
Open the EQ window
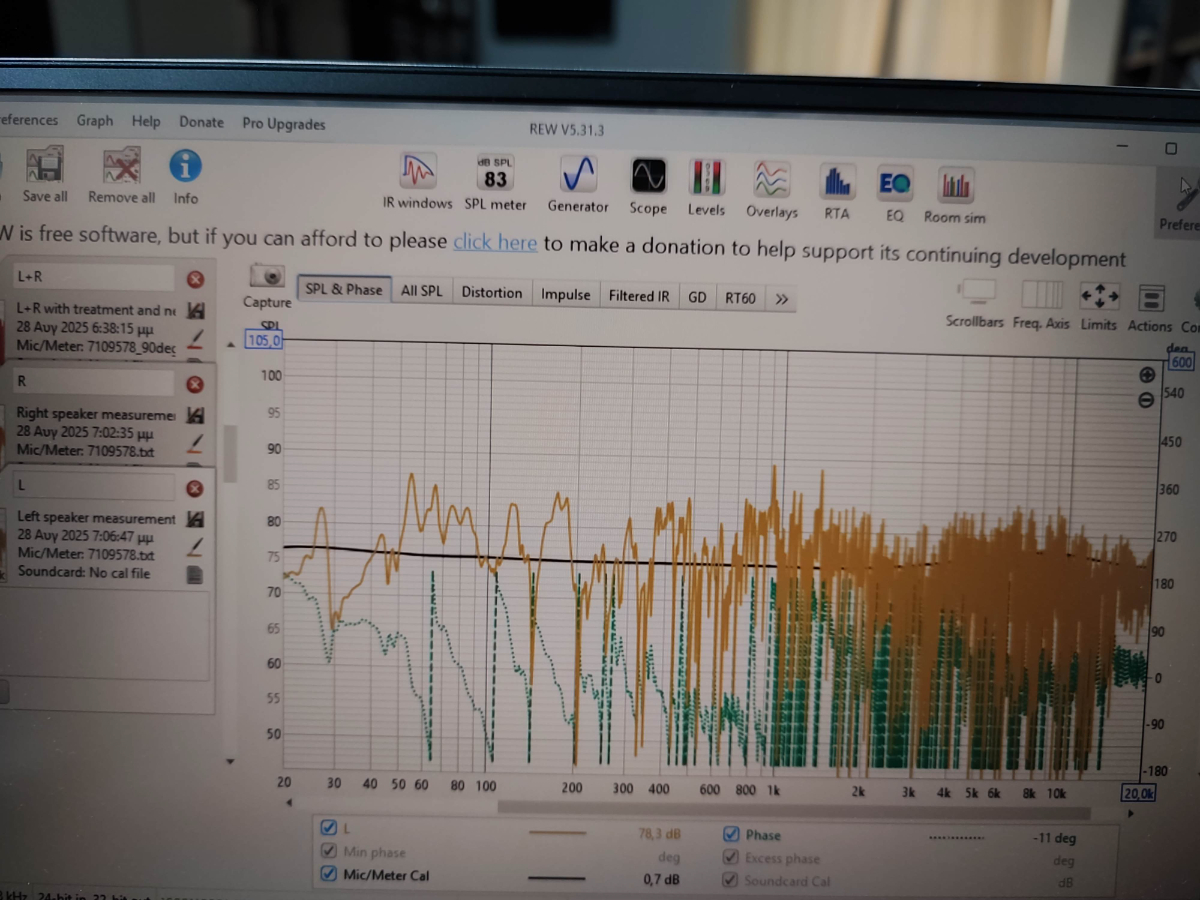coord(894,185)
